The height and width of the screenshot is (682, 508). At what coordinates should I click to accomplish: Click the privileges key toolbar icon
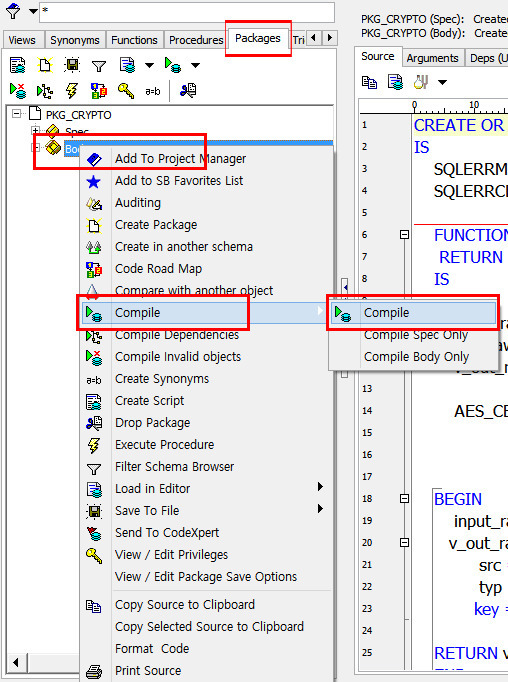click(x=126, y=90)
